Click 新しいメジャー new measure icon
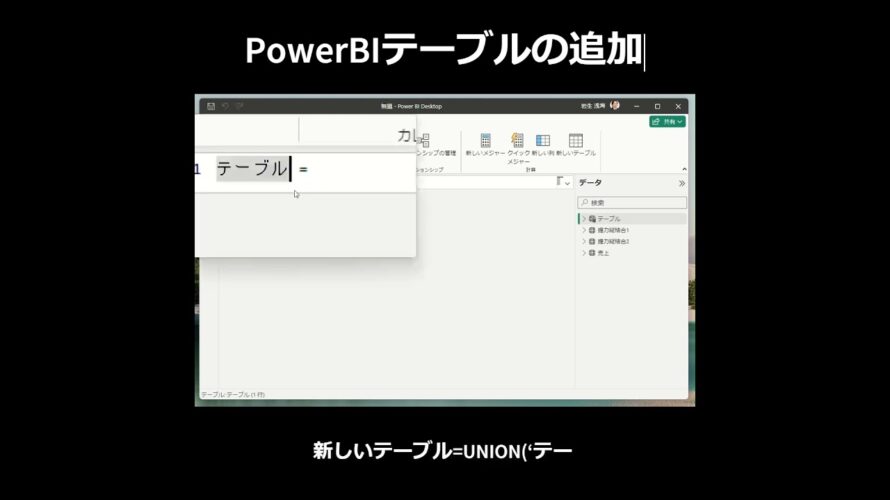The height and width of the screenshot is (500, 890). click(485, 140)
